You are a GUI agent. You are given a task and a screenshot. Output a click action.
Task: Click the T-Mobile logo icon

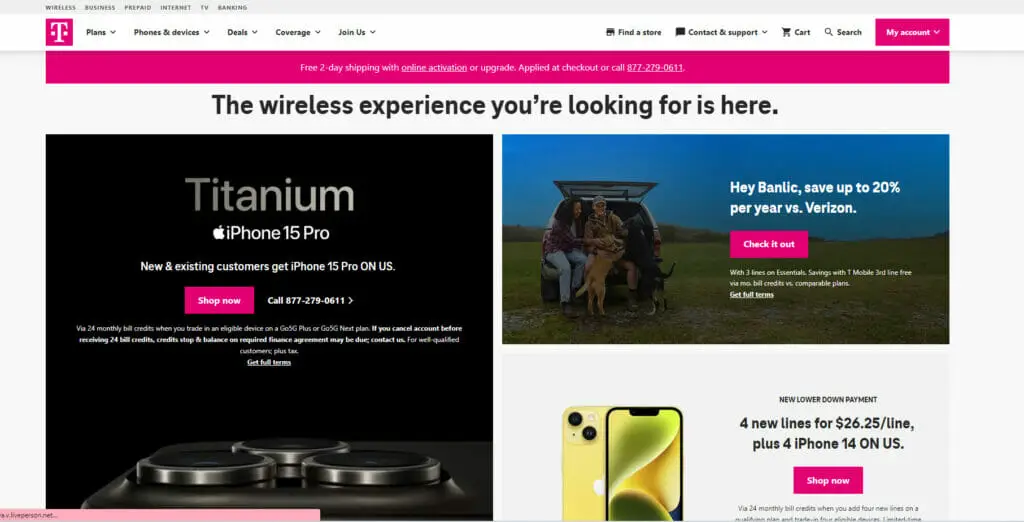[x=59, y=32]
